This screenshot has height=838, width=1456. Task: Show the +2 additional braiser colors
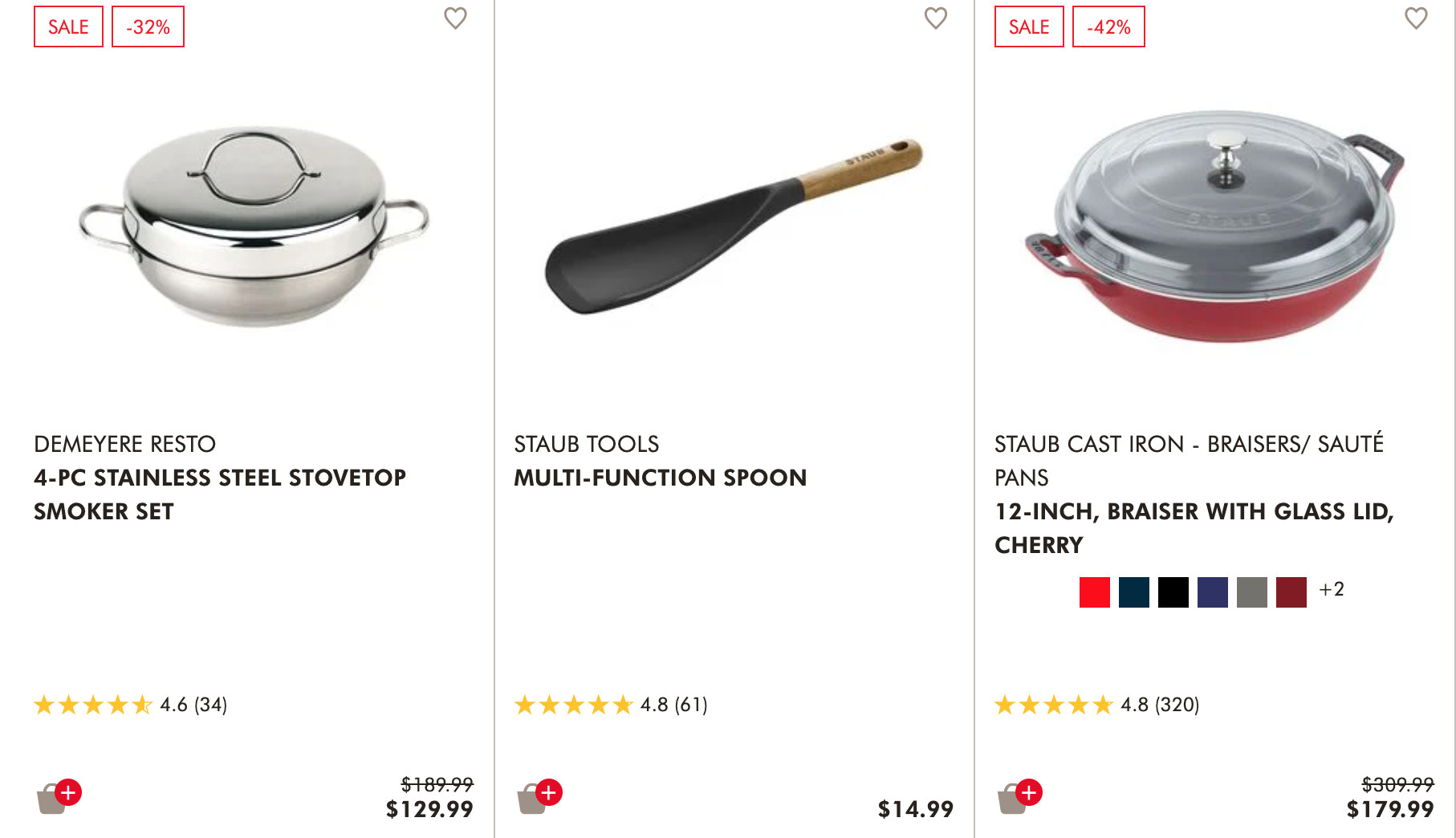pos(1331,590)
